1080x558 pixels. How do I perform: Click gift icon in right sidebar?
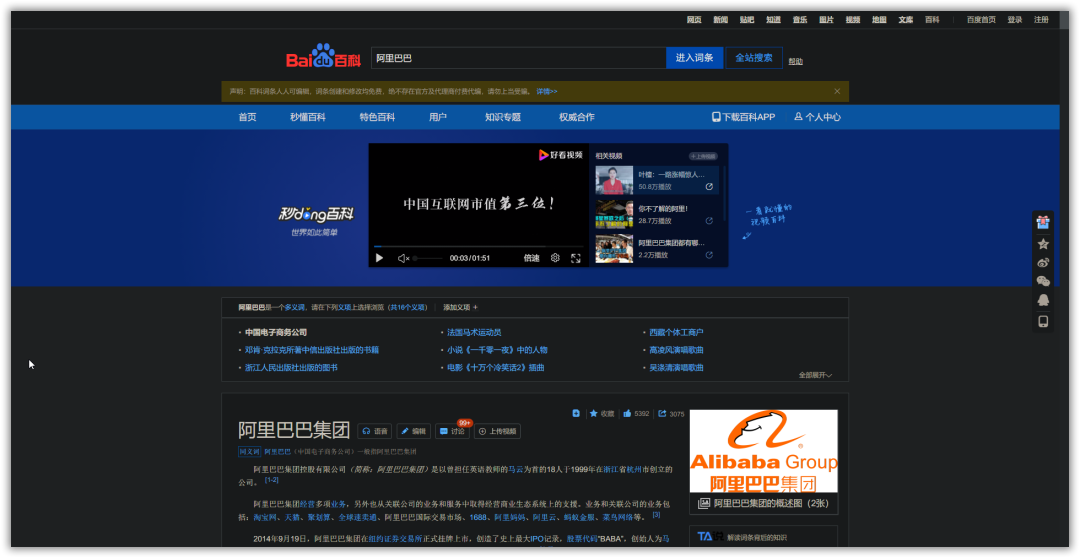pos(1043,223)
